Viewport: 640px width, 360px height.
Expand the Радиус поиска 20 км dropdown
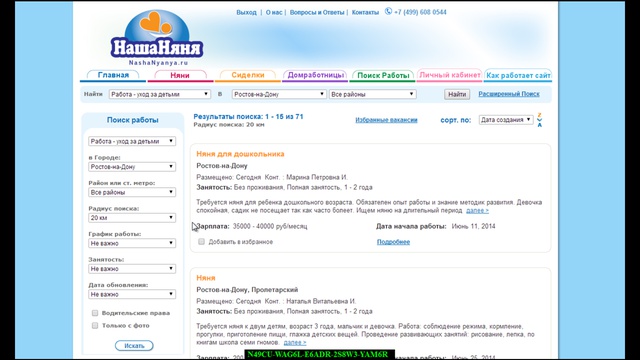pyautogui.click(x=132, y=218)
